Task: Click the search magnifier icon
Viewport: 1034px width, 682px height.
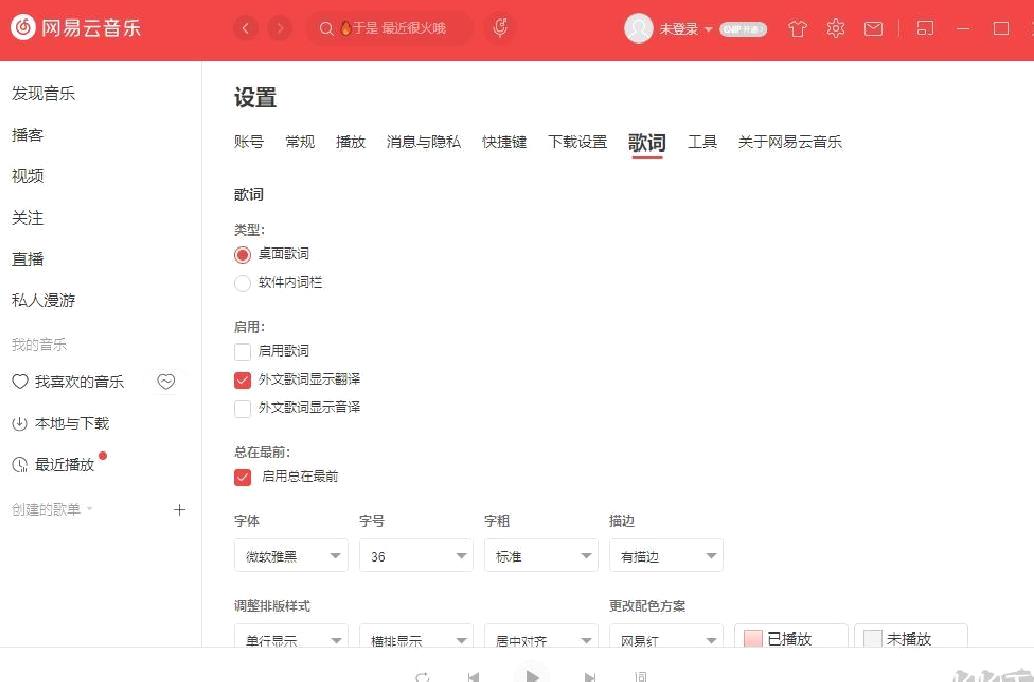Action: (326, 29)
